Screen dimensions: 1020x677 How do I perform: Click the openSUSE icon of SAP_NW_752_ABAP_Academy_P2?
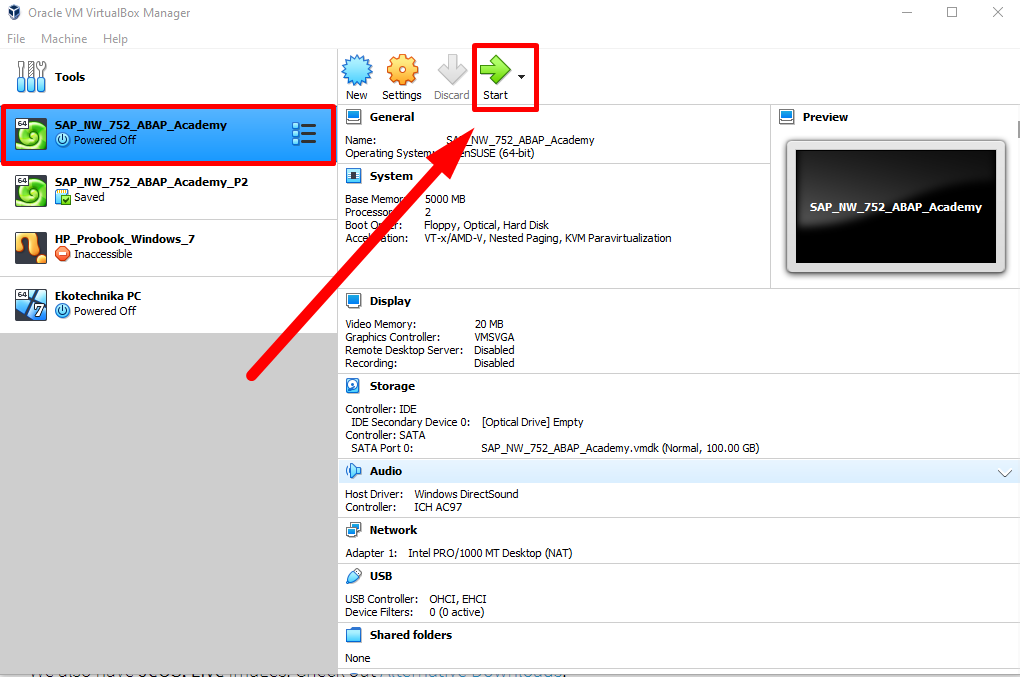(31, 191)
